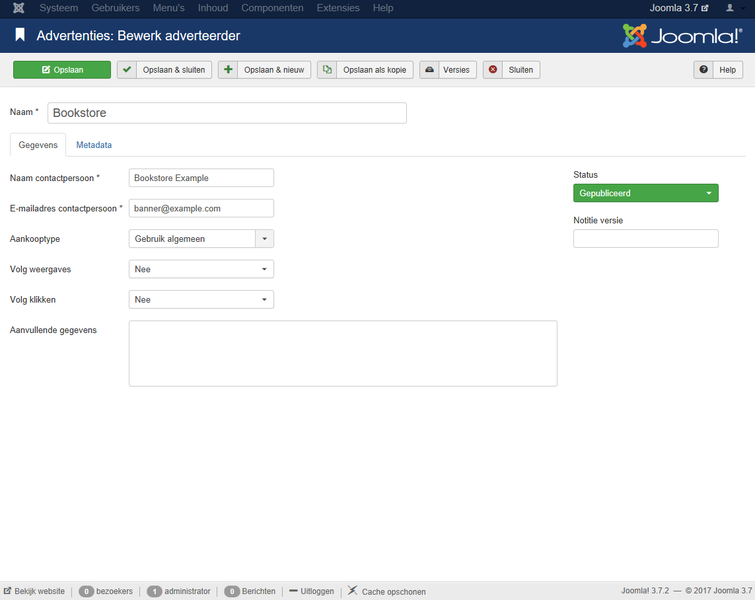Screen dimensions: 755x600
Task: Click the toolbar Help button
Action: [x=718, y=70]
